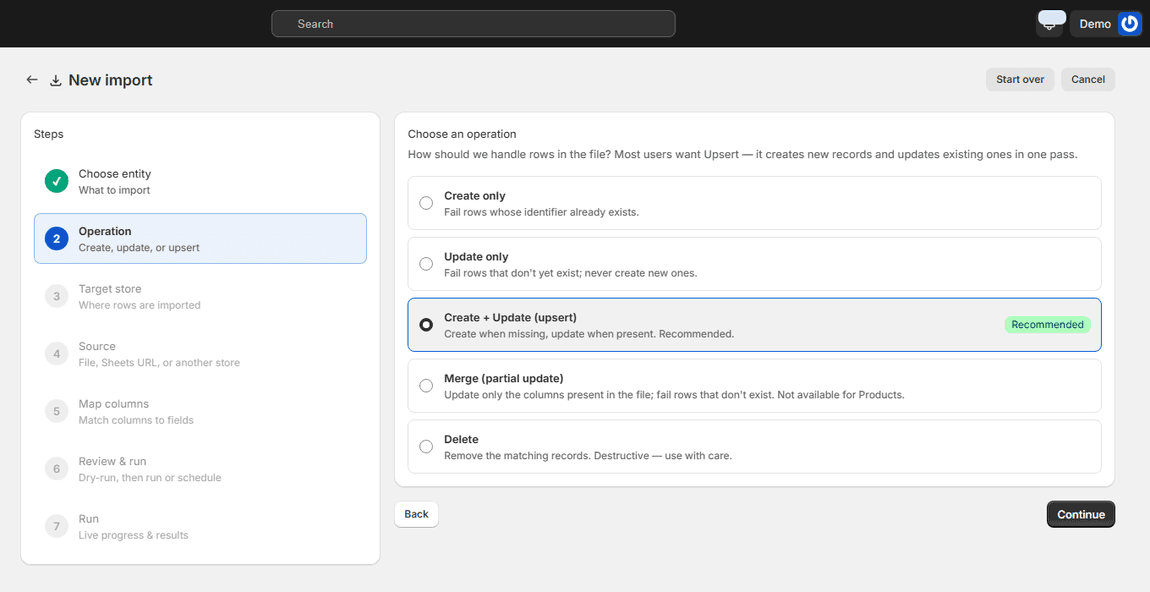Screen dimensions: 1150x592
Task: Click the New import page title
Action: [110, 80]
